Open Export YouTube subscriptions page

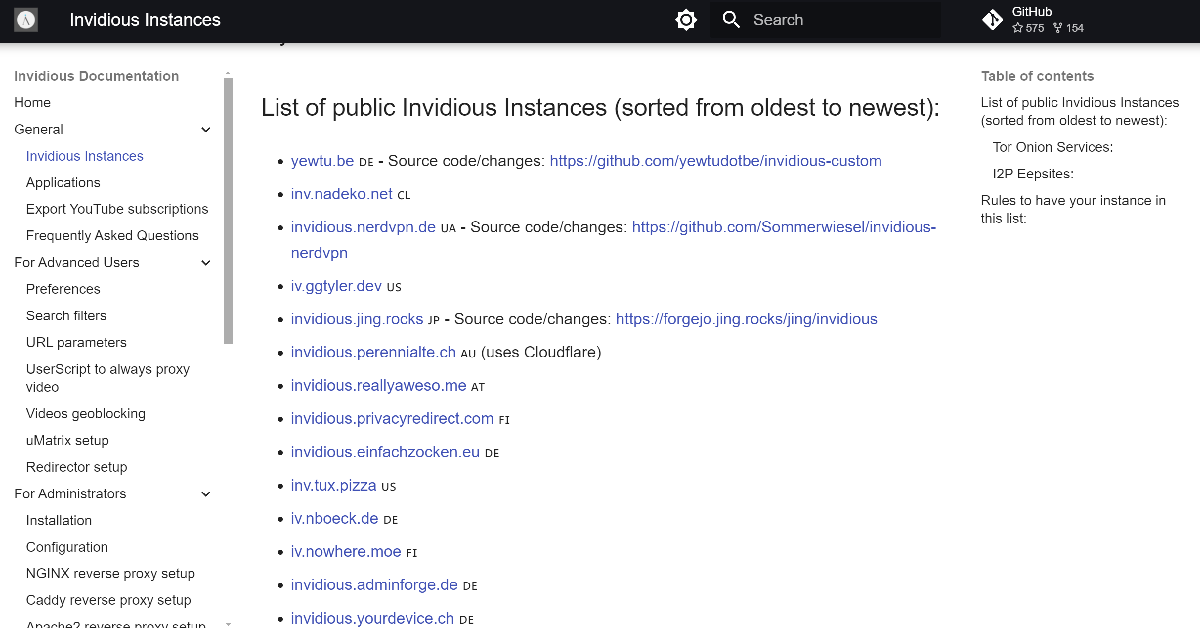coord(117,209)
